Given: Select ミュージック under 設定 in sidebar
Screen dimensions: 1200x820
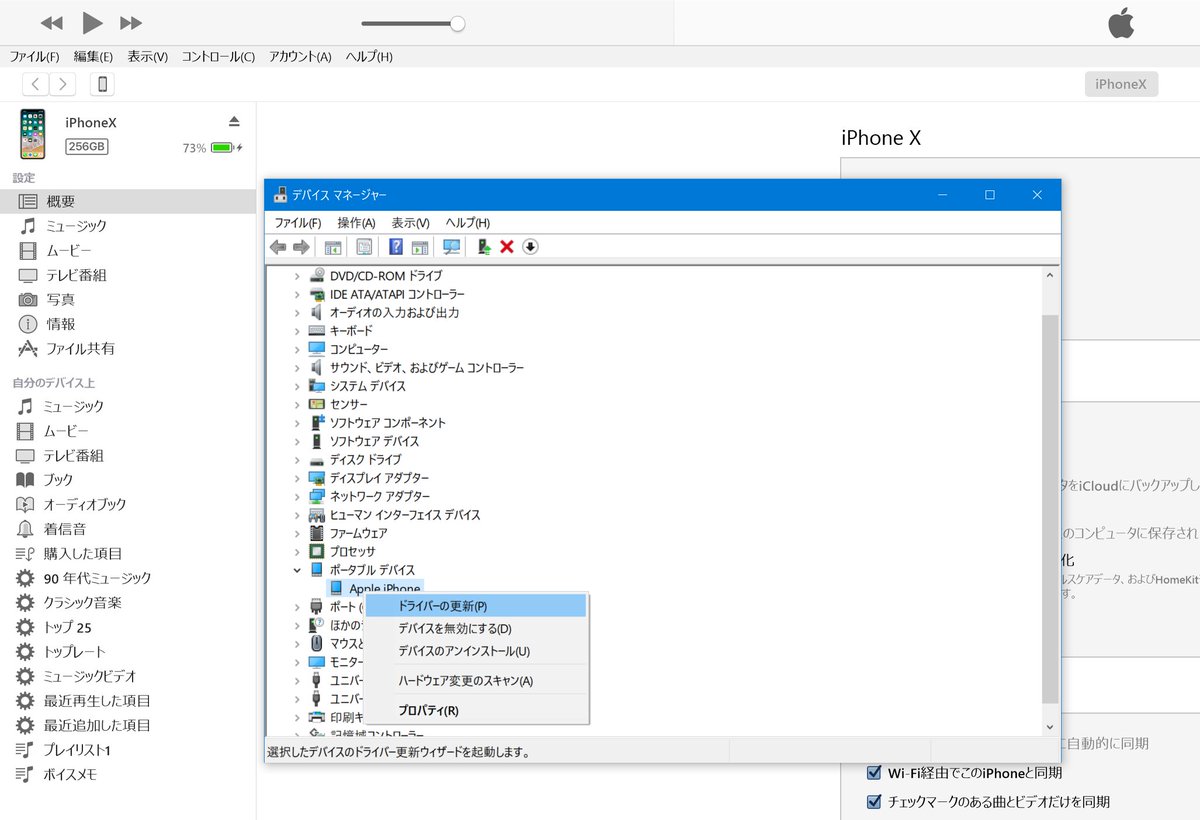Looking at the screenshot, I should [128, 226].
